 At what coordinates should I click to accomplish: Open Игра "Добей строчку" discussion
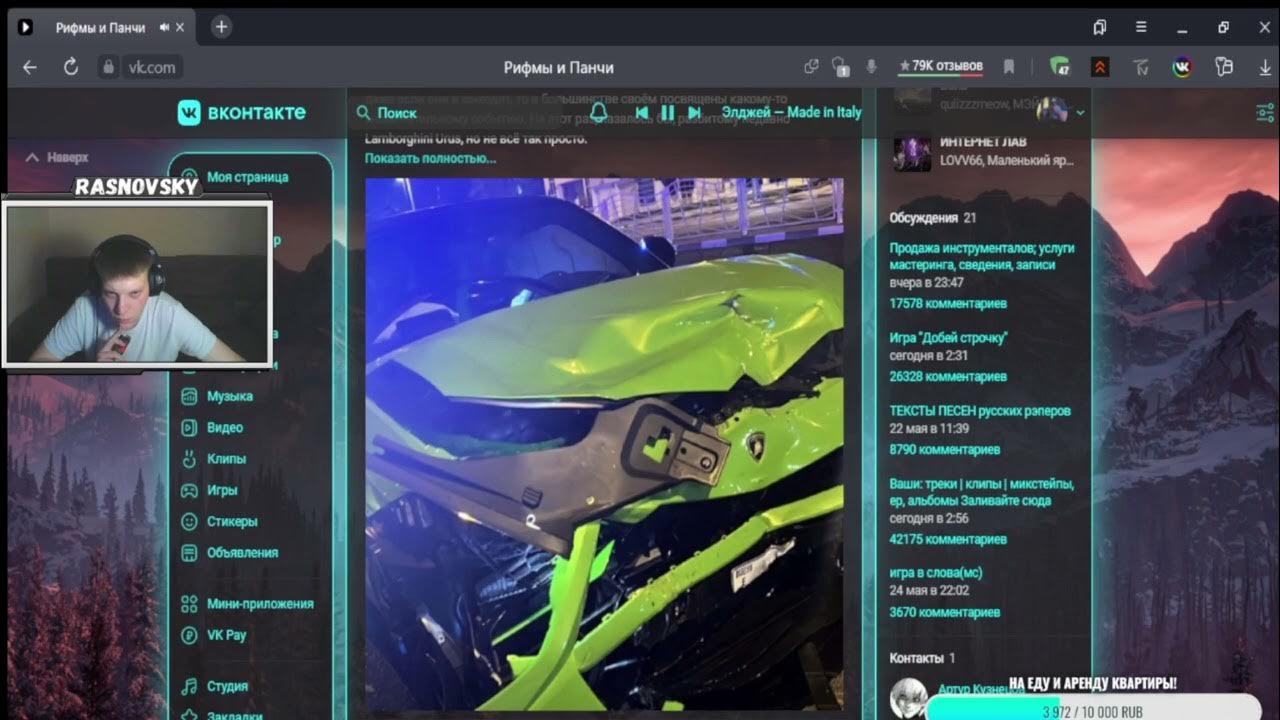[x=948, y=338]
